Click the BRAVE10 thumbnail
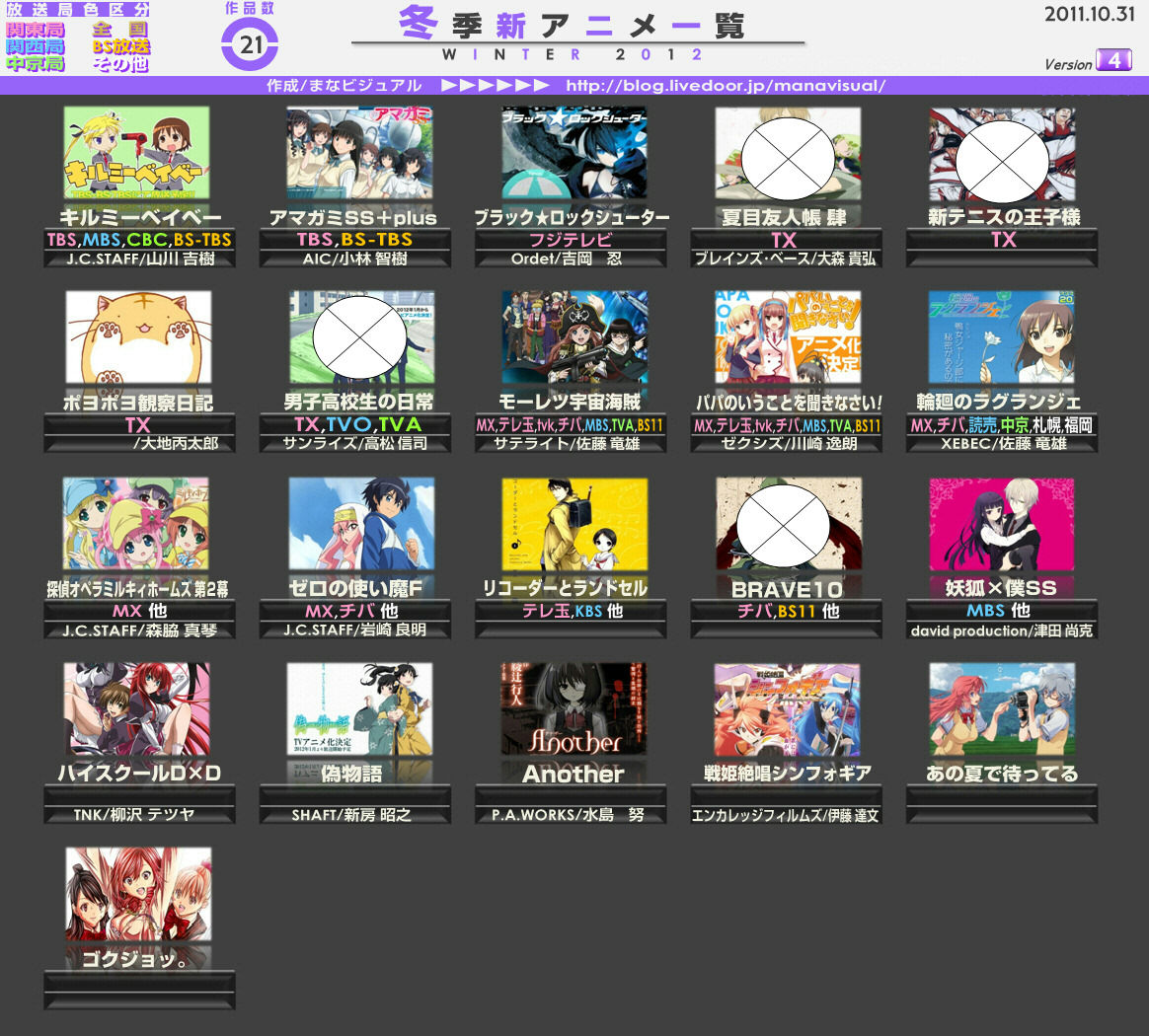This screenshot has height=1036, width=1149. (789, 523)
